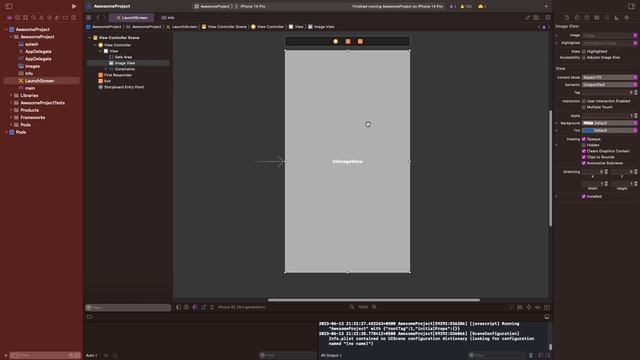Uncheck the Opaque checkbox
This screenshot has width=640, height=360.
584,139
